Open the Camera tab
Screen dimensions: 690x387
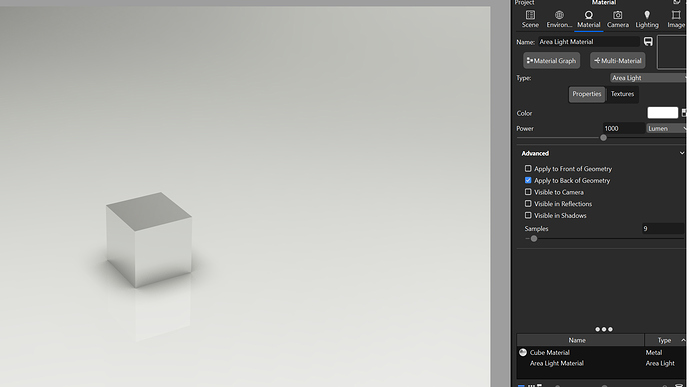[x=618, y=19]
